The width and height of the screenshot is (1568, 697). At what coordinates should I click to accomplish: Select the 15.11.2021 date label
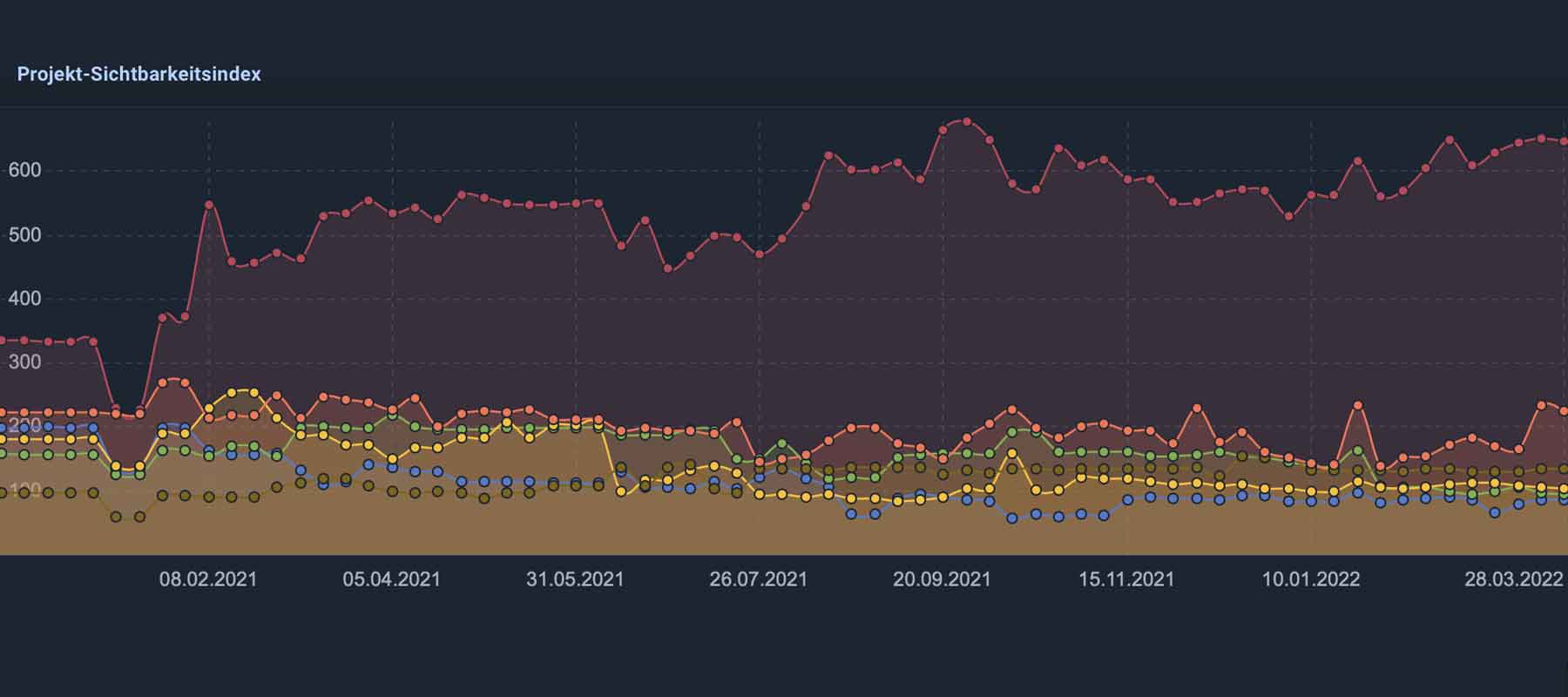(1126, 579)
